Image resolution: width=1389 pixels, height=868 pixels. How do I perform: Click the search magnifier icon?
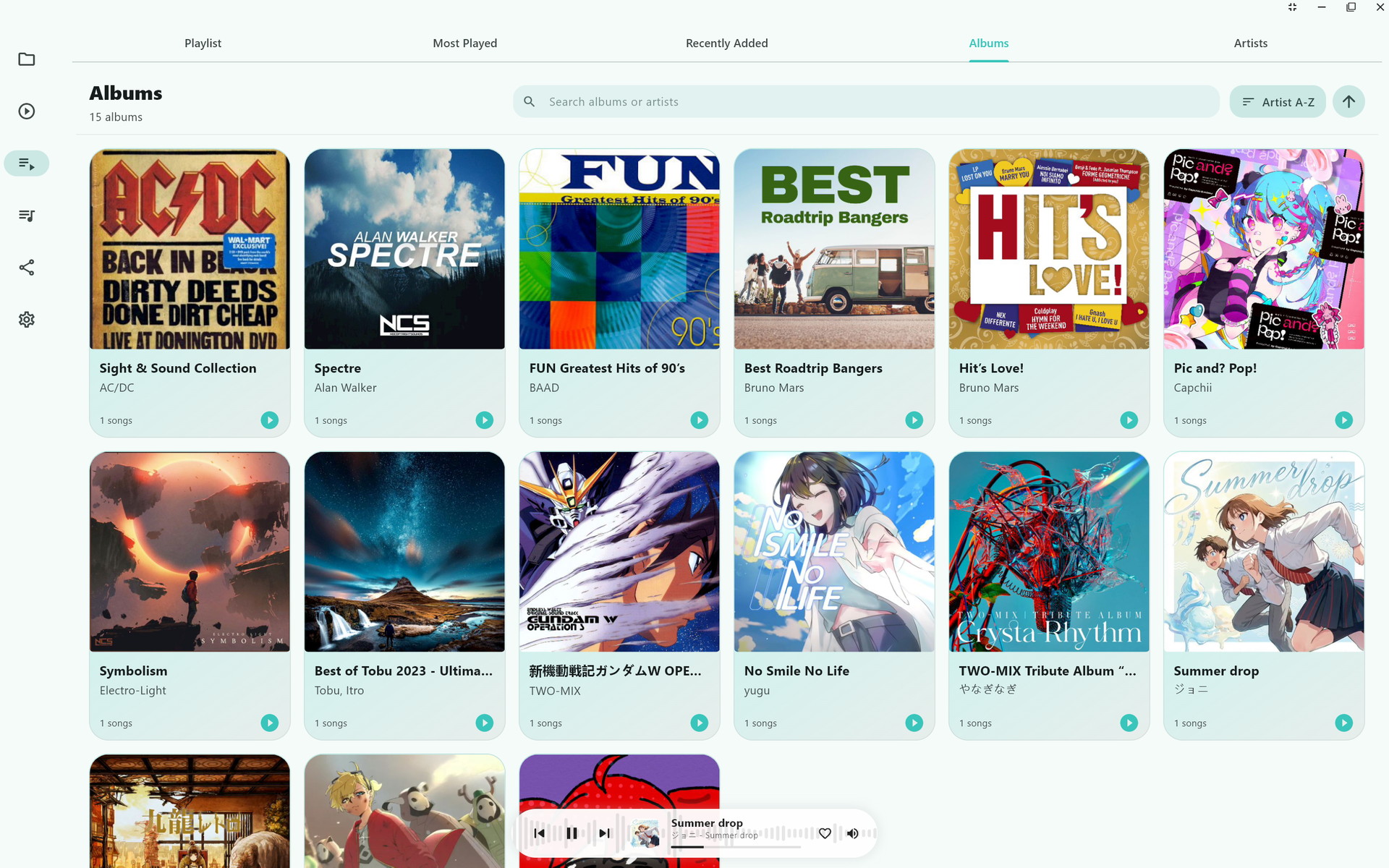[530, 102]
